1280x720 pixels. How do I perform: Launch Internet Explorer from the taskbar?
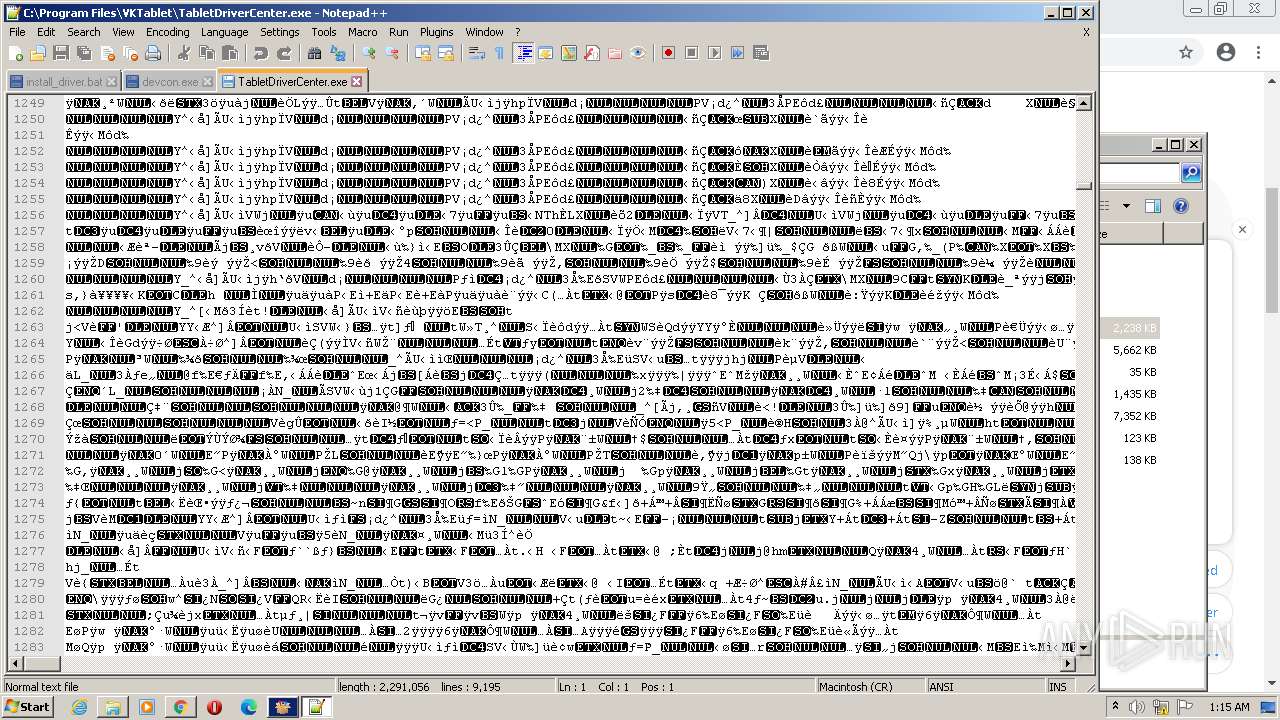coord(79,707)
